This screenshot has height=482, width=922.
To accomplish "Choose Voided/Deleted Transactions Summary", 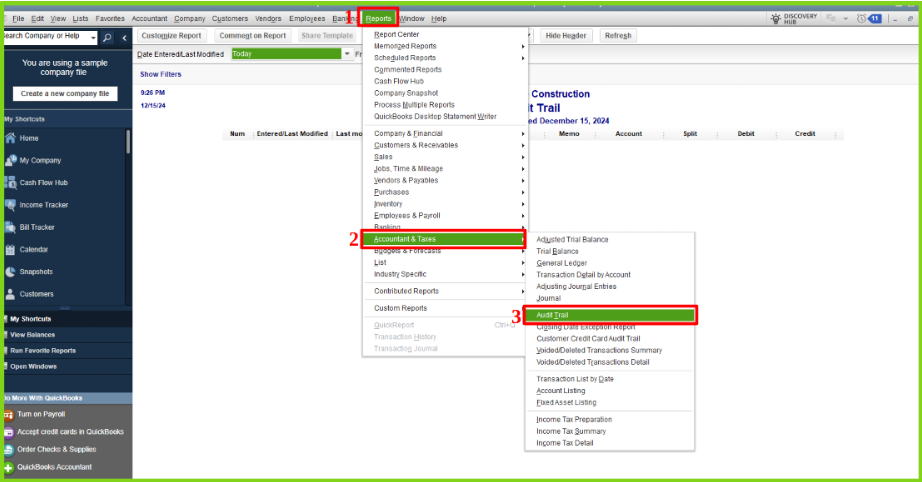I will coord(599,350).
